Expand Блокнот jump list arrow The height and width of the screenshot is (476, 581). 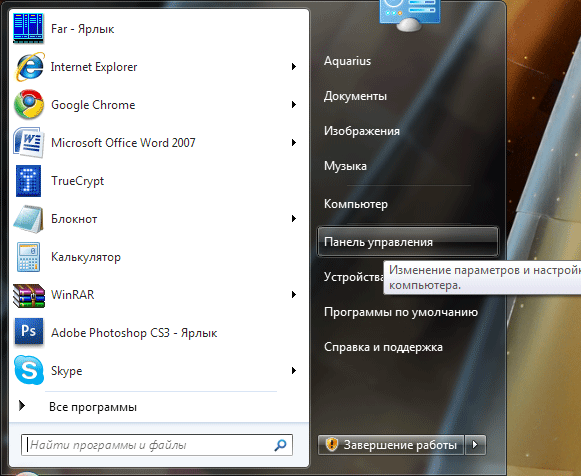(293, 219)
